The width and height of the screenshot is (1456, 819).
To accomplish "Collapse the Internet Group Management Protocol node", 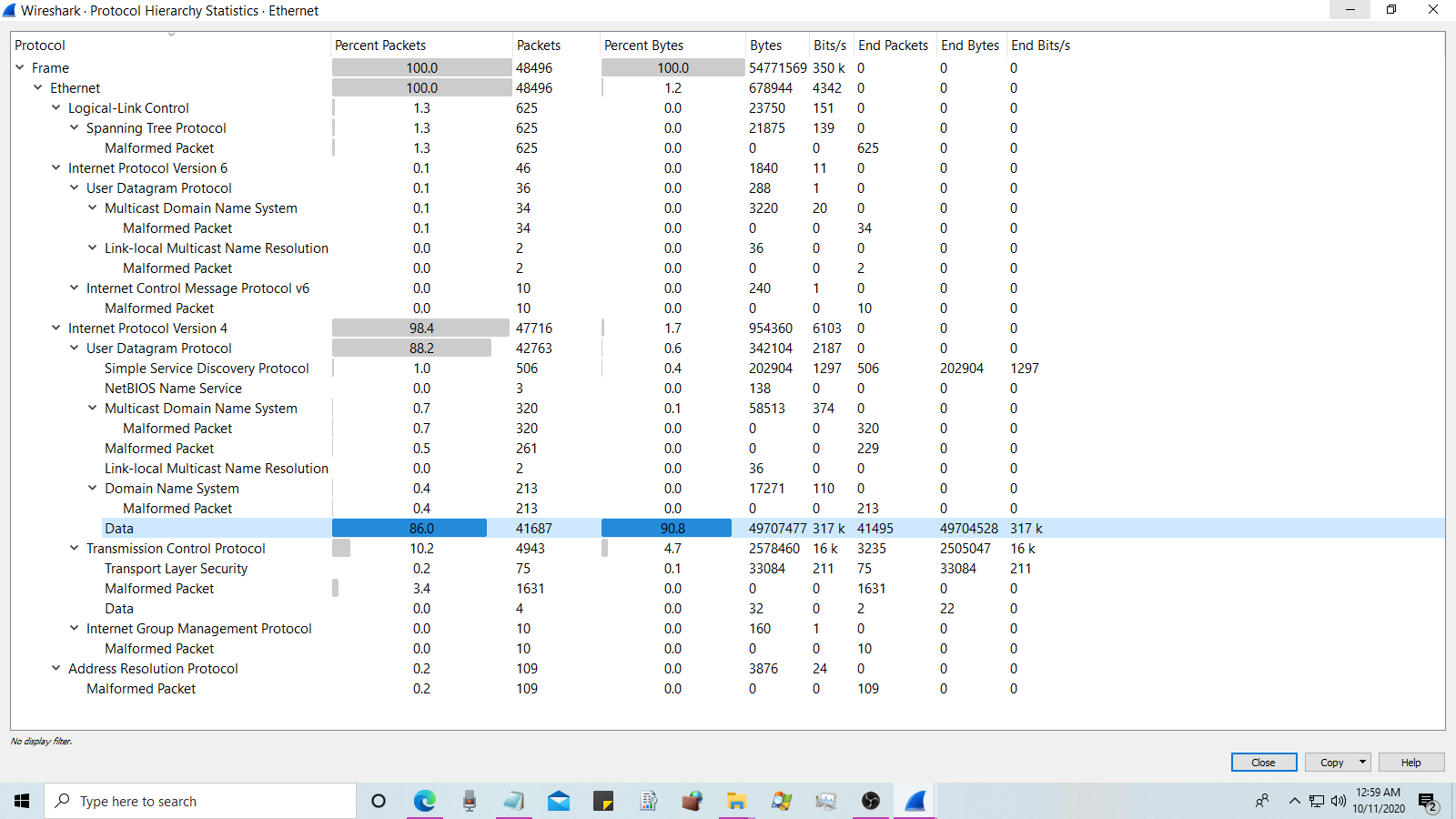I will [75, 628].
